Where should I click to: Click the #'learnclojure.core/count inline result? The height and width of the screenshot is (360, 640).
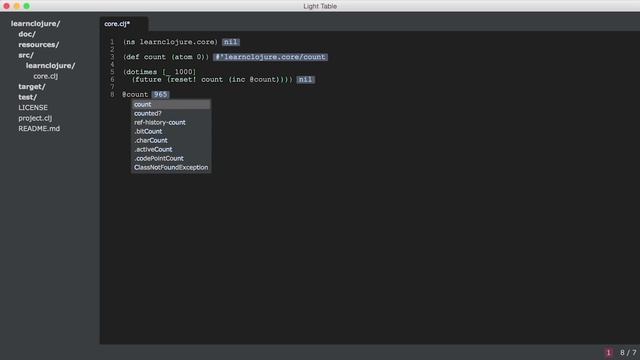270,57
